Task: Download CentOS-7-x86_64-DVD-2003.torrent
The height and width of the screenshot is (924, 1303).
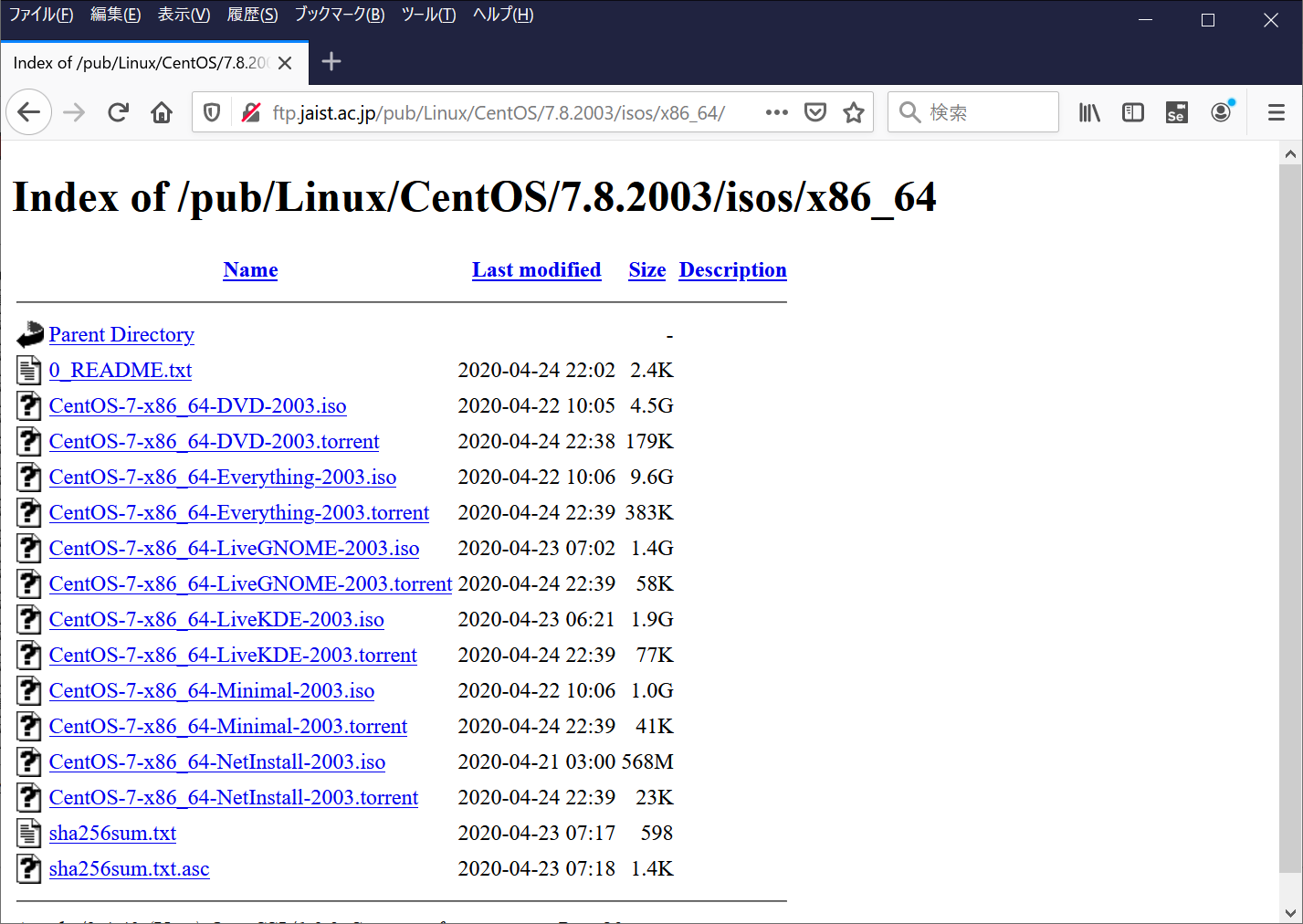Action: click(x=215, y=441)
